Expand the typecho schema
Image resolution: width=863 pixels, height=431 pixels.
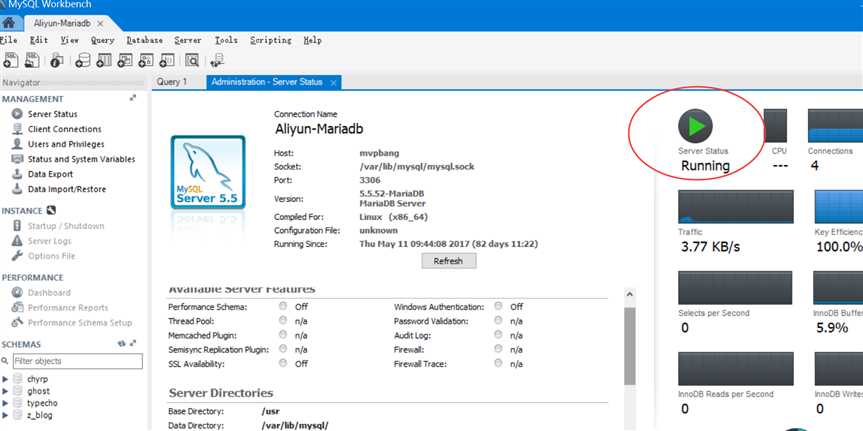[6, 403]
